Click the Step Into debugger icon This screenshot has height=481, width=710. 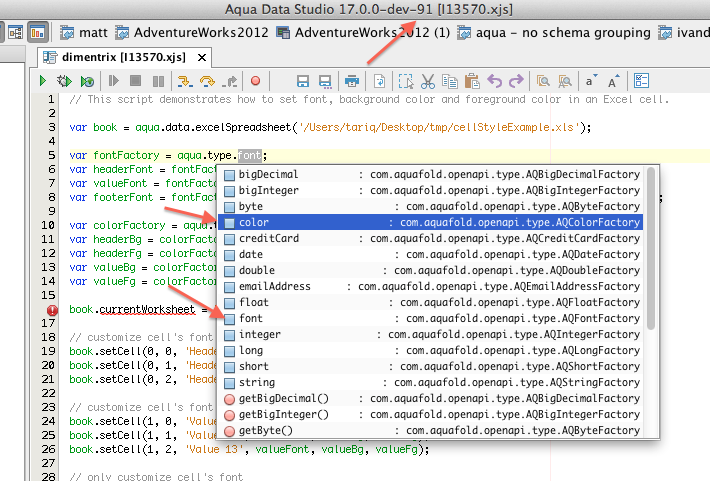tap(185, 81)
